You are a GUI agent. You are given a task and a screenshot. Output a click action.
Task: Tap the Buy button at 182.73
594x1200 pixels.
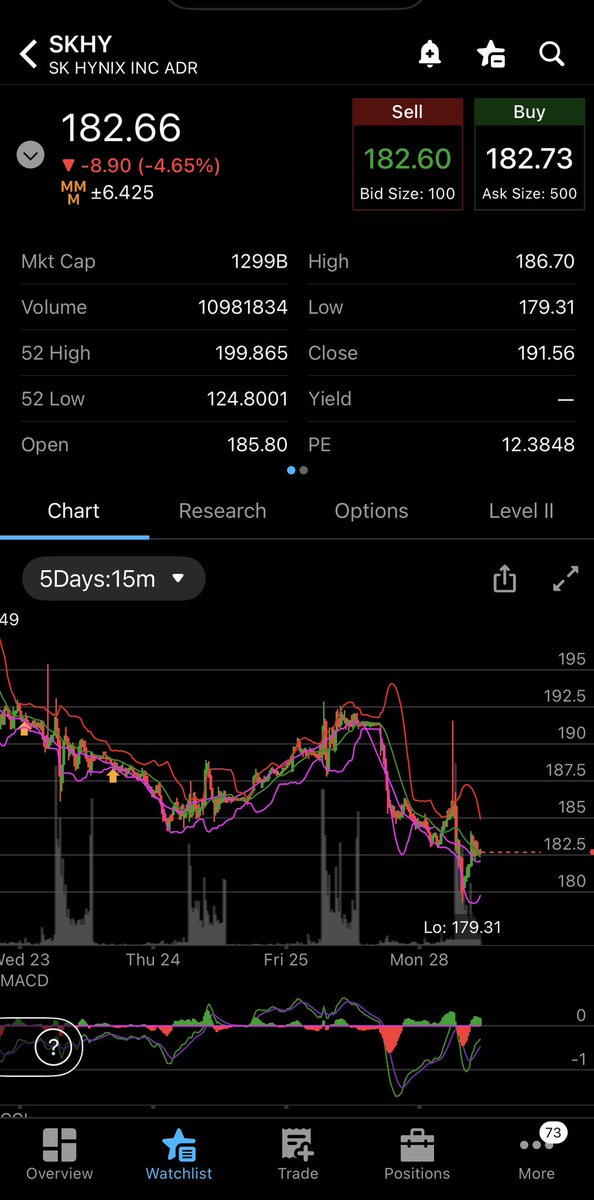coord(529,154)
